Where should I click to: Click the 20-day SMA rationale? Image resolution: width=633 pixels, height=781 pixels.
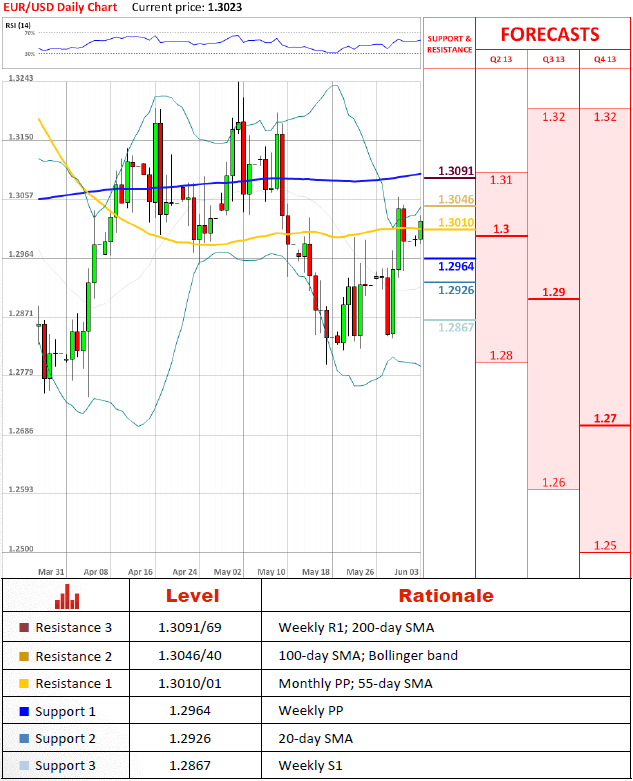tap(315, 738)
